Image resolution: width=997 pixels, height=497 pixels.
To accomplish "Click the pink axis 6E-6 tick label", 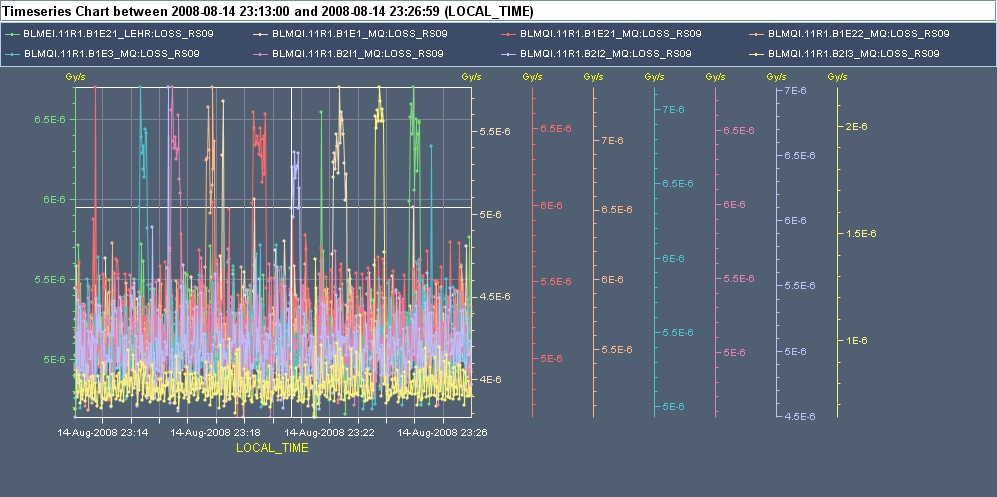I will [x=734, y=205].
